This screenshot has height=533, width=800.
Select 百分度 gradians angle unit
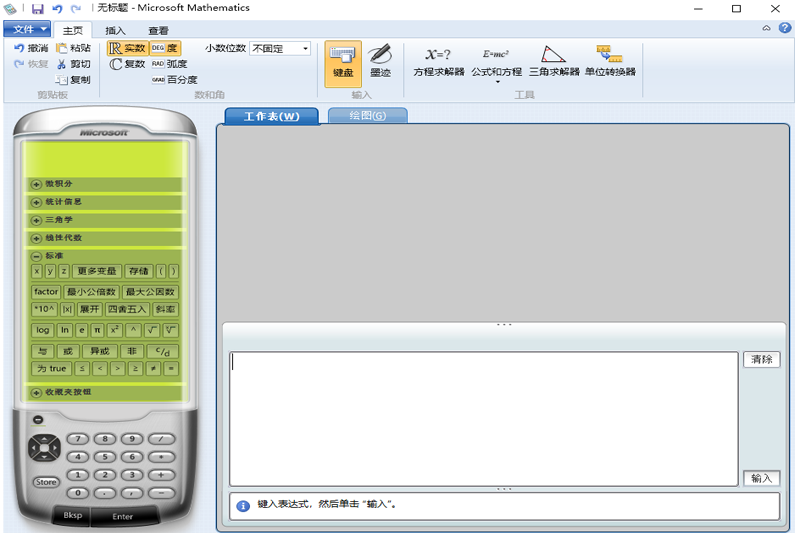tap(174, 80)
